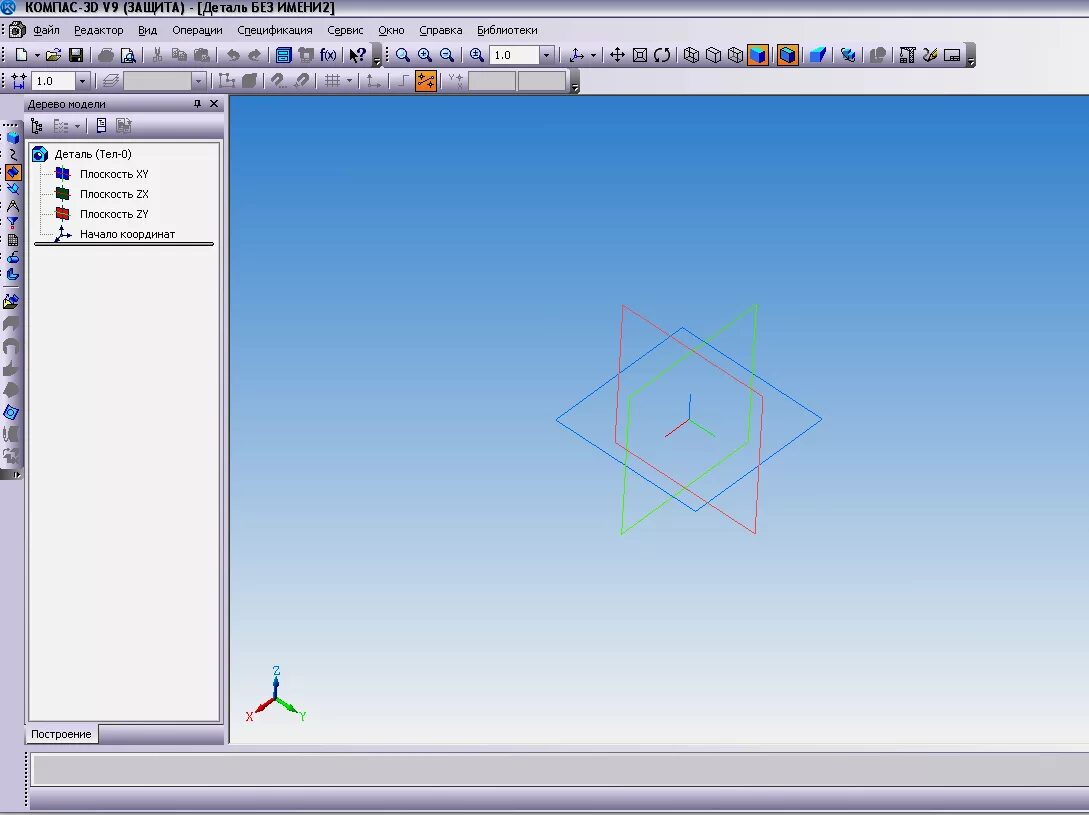
Task: Create a new document with the blank page icon
Action: click(21, 55)
